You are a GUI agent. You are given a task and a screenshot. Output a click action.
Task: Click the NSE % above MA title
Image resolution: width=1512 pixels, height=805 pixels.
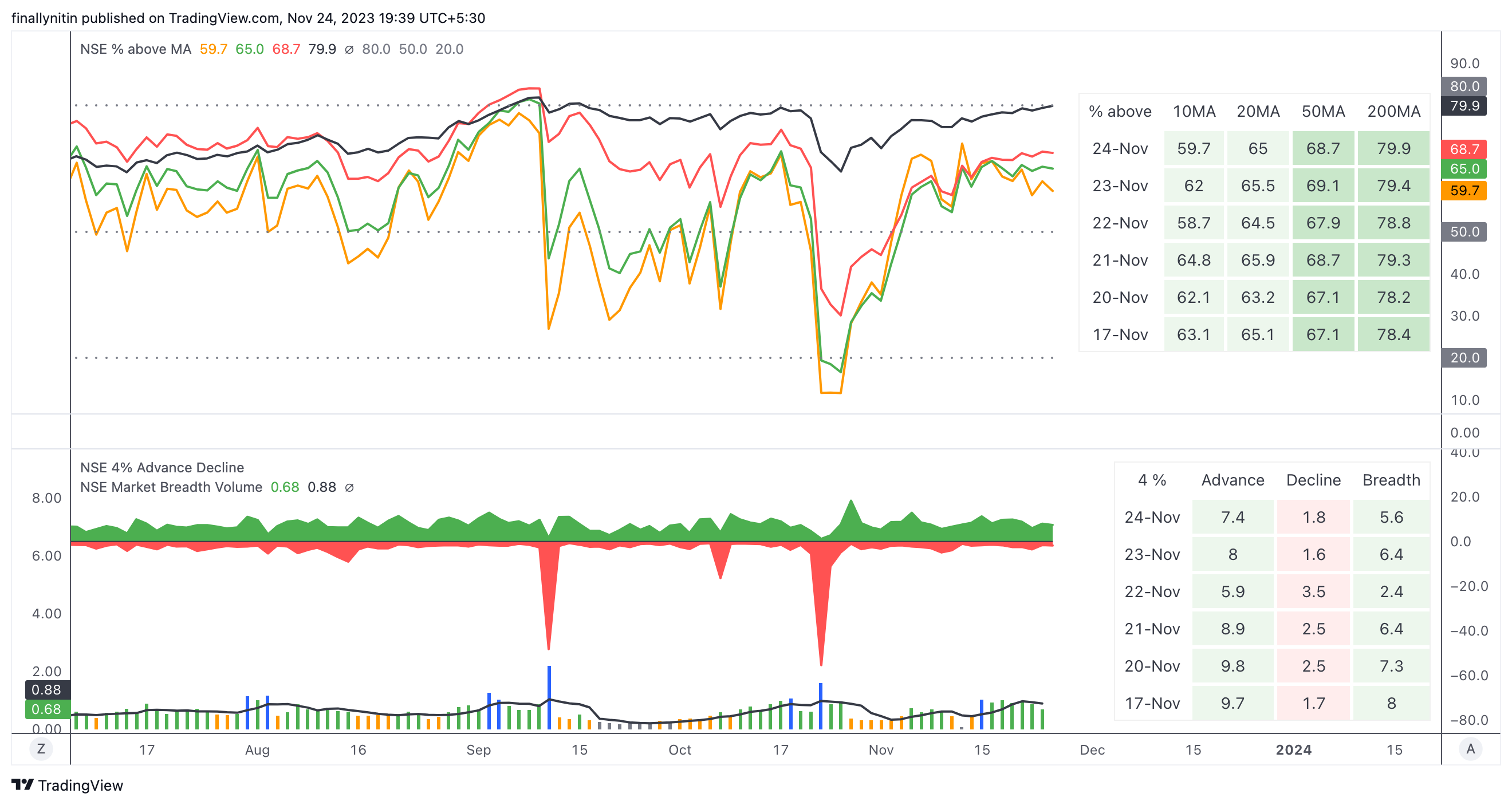pyautogui.click(x=136, y=49)
